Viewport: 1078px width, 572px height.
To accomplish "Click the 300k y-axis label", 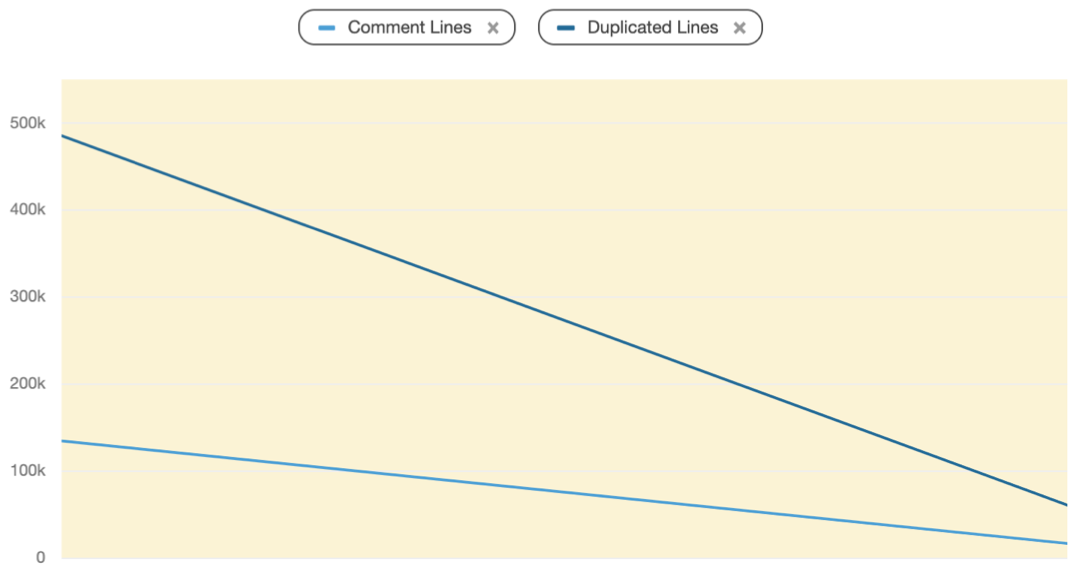I will coord(27,297).
